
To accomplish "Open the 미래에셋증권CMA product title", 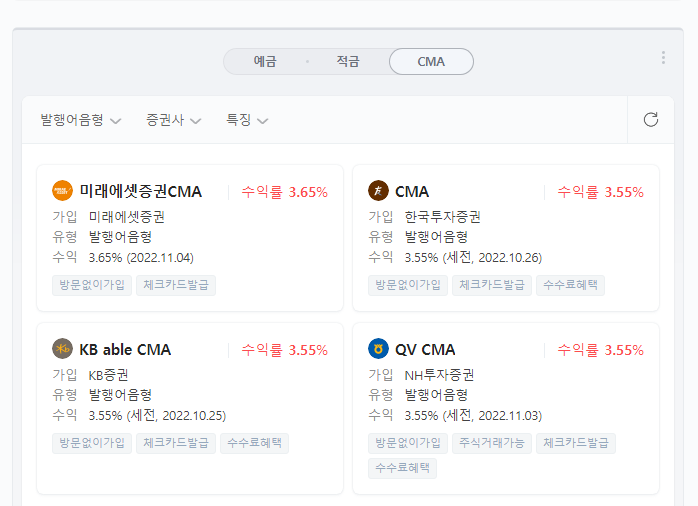I will tap(141, 191).
